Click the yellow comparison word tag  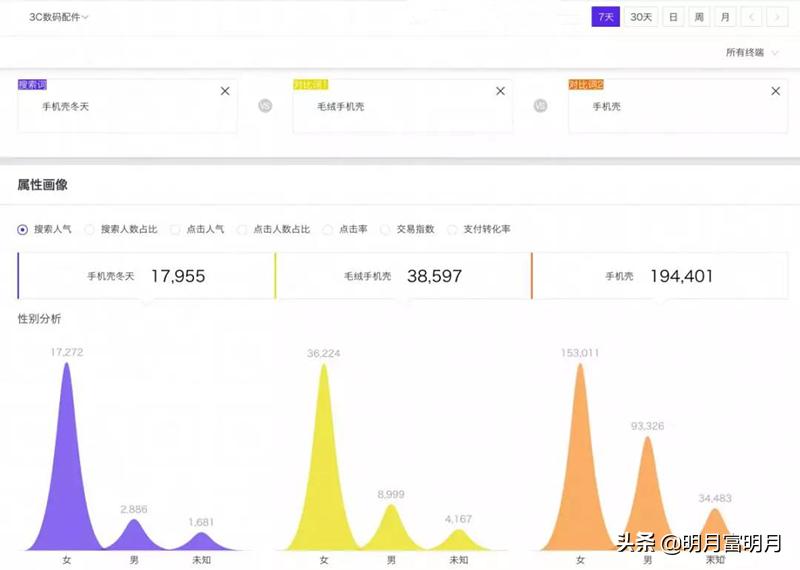tap(310, 85)
